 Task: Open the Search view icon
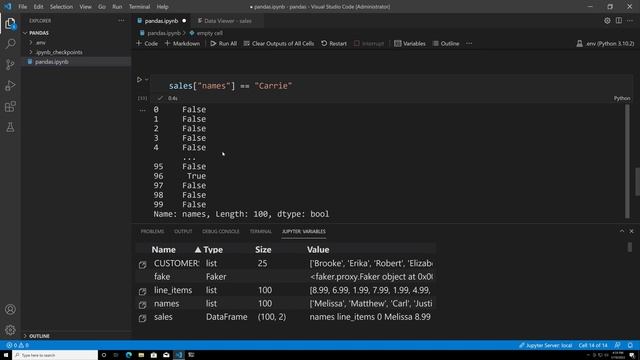tap(10, 44)
